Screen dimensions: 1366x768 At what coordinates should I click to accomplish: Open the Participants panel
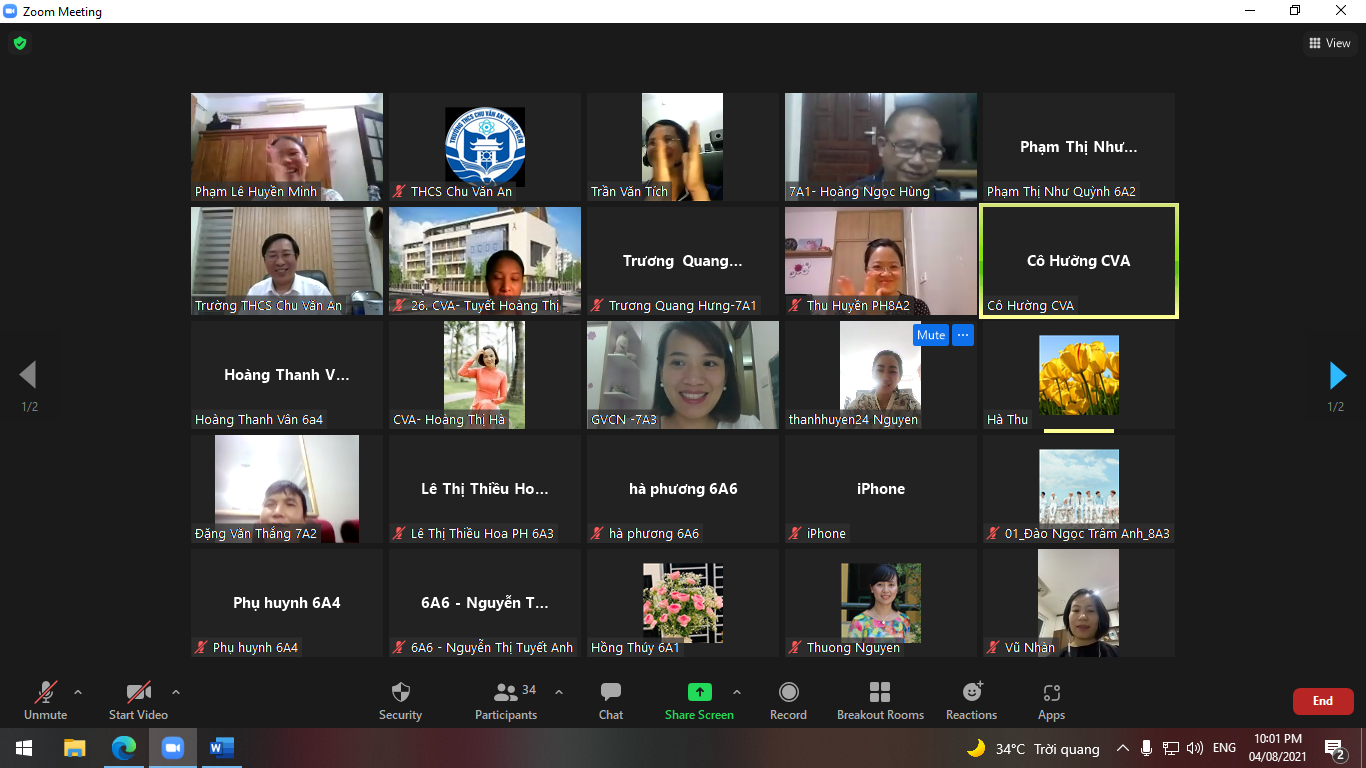pyautogui.click(x=506, y=700)
